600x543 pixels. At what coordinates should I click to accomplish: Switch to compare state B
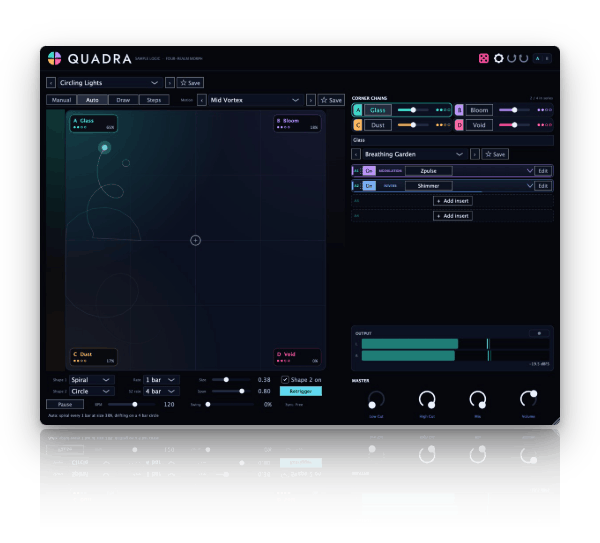point(547,59)
